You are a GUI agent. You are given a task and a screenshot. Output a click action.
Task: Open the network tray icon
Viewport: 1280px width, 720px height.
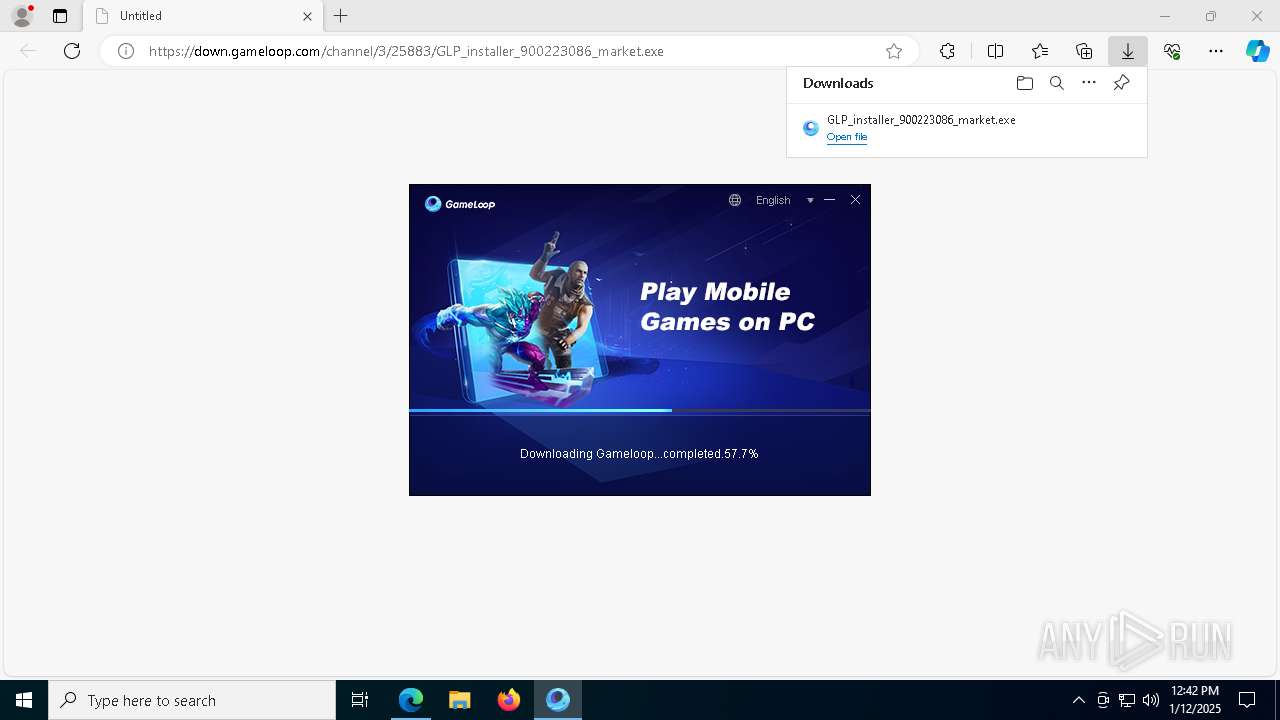point(1127,700)
